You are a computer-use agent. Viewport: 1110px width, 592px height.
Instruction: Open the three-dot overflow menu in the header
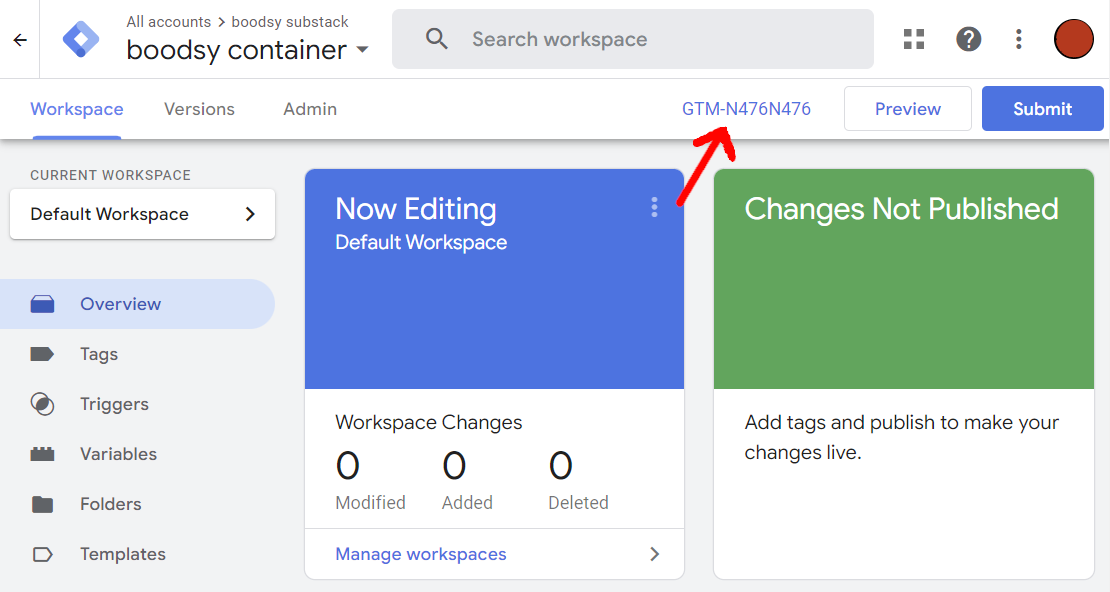(x=1018, y=38)
